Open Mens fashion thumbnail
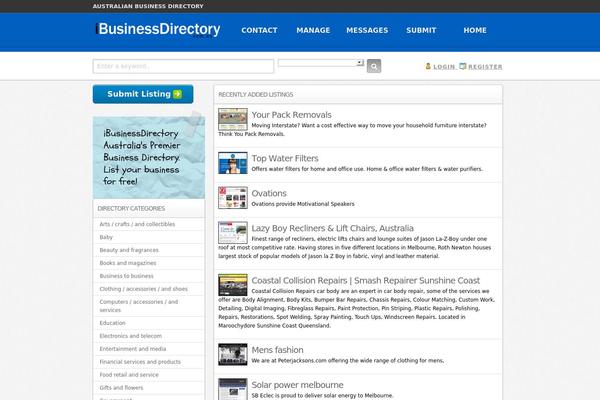 pyautogui.click(x=233, y=354)
